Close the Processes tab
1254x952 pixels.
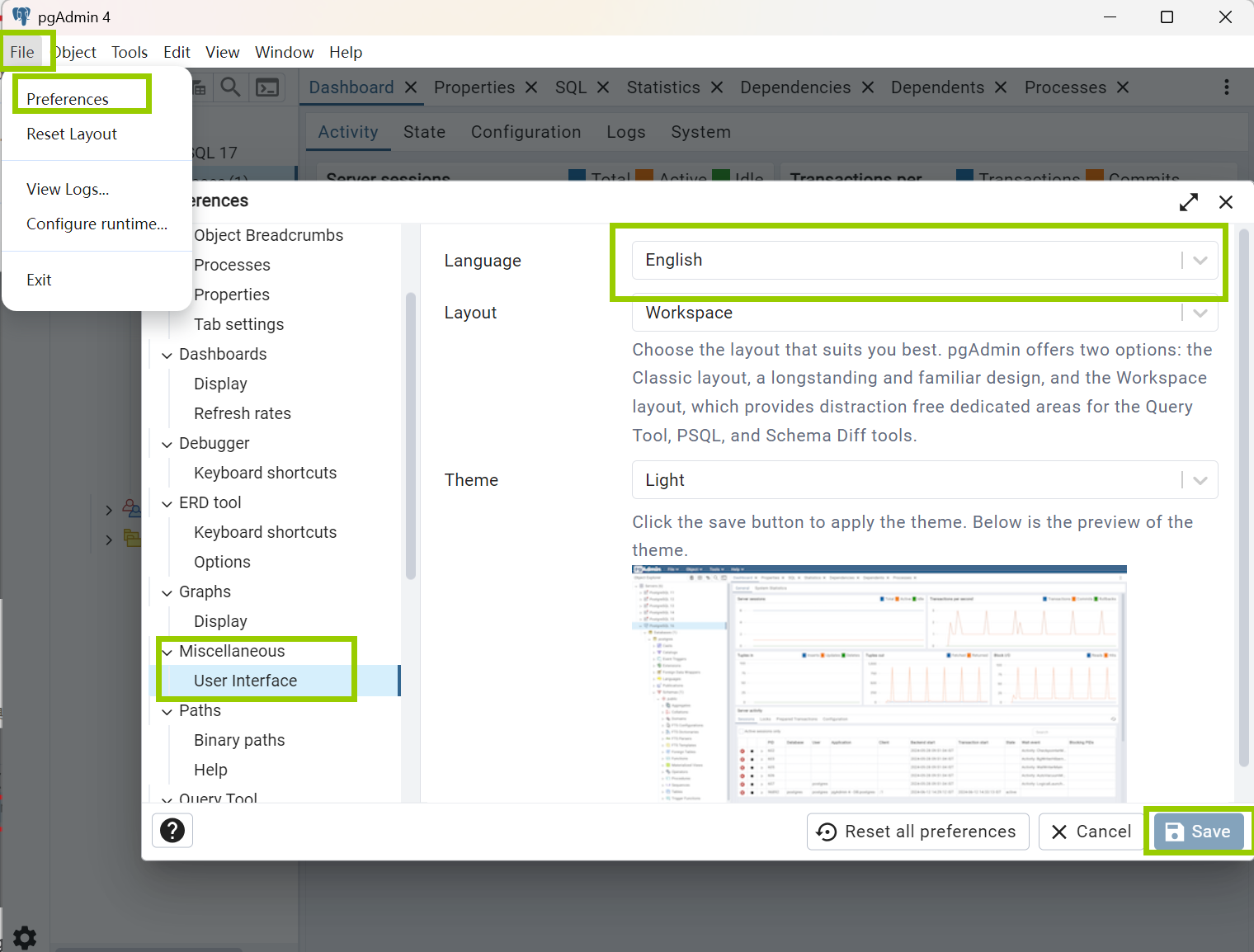click(1123, 87)
